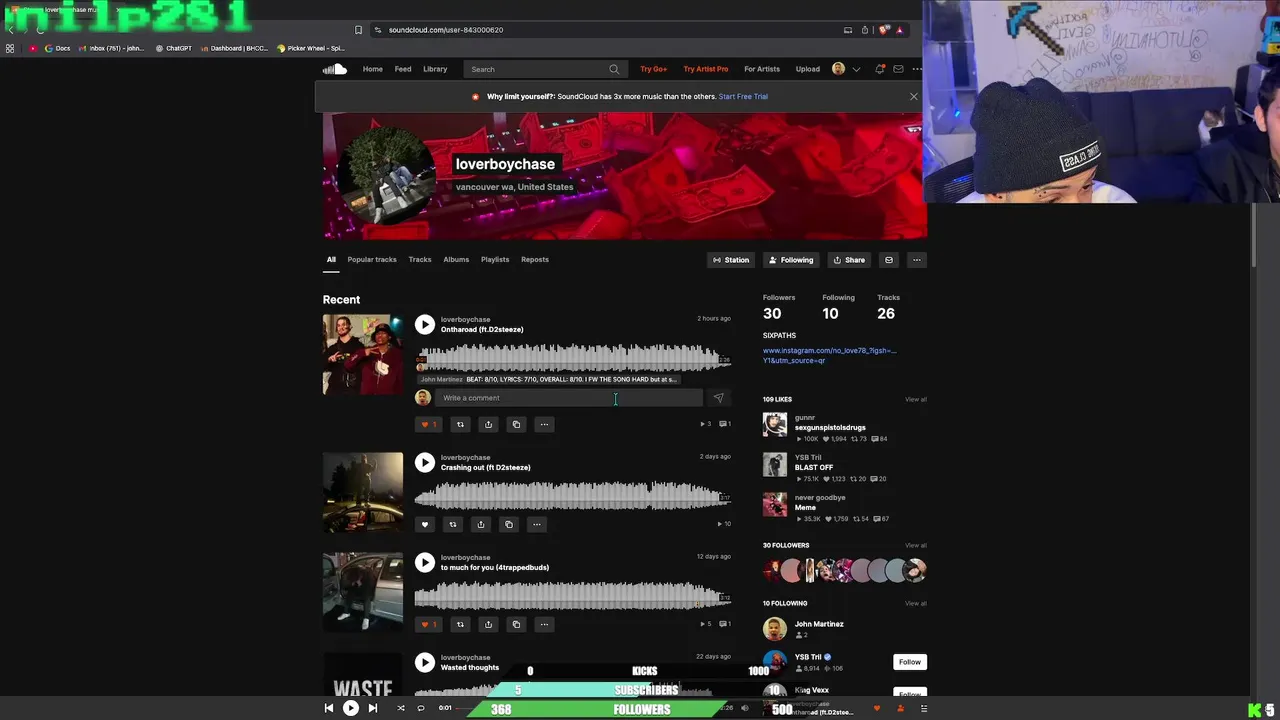Screen dimensions: 1280x720
Task: Open Feed in SoundCloud nav
Action: [x=402, y=69]
